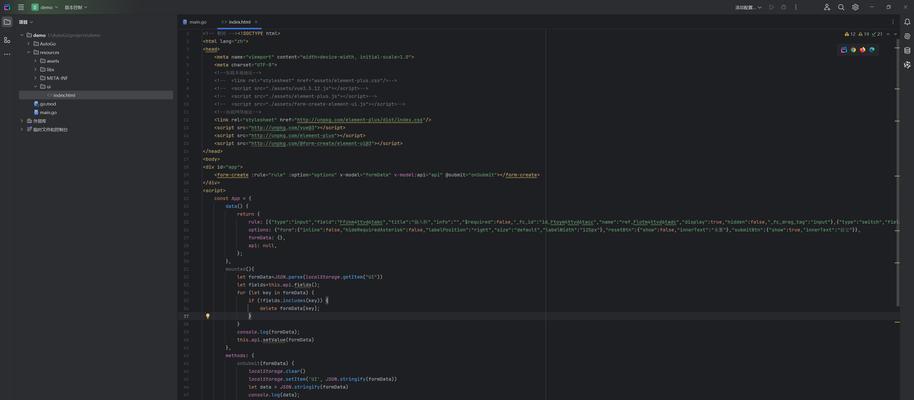Open editor tab options vertical dots
This screenshot has width=914, height=400.
[892, 22]
